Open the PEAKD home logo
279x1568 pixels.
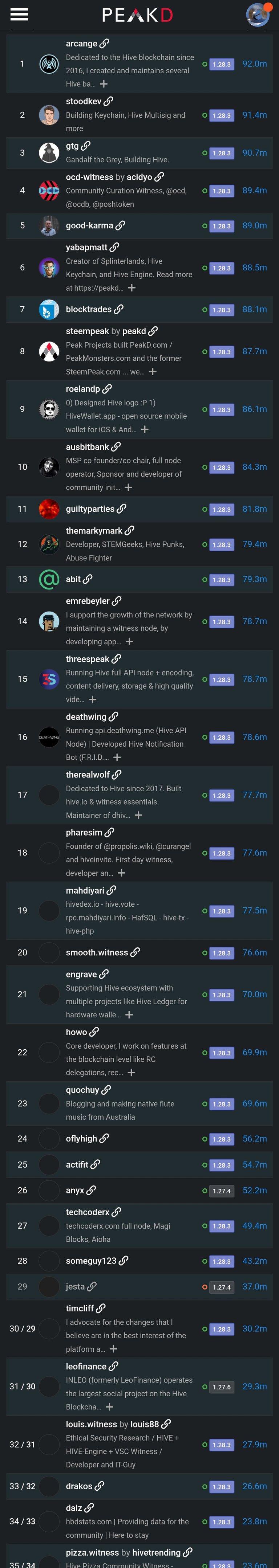pos(137,15)
